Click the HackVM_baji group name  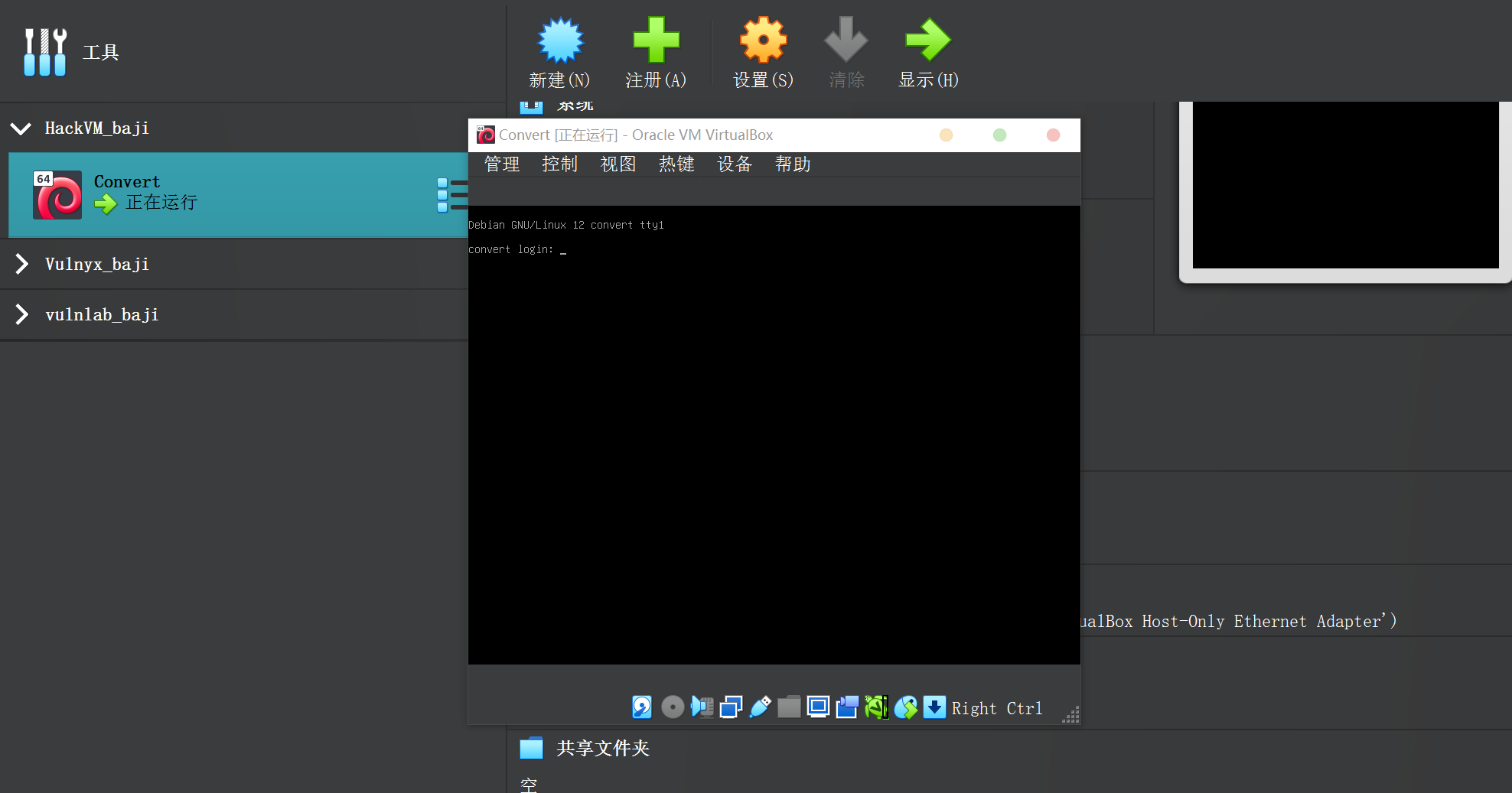click(97, 128)
